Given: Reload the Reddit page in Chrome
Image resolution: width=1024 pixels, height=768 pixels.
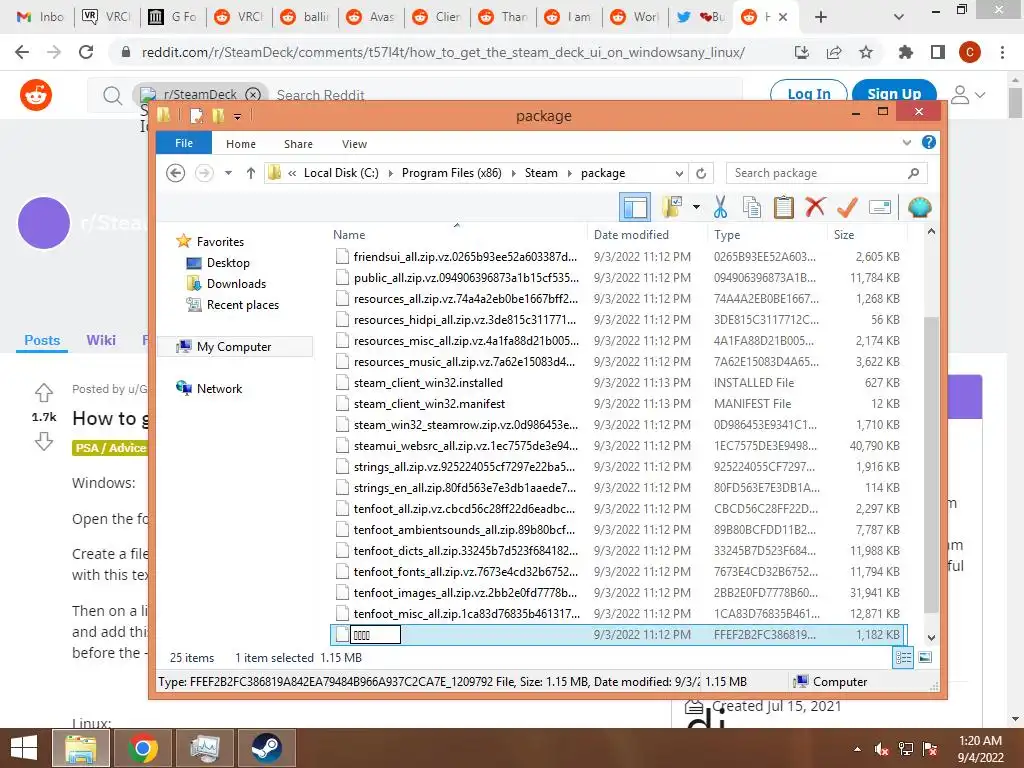Looking at the screenshot, I should pos(86,52).
